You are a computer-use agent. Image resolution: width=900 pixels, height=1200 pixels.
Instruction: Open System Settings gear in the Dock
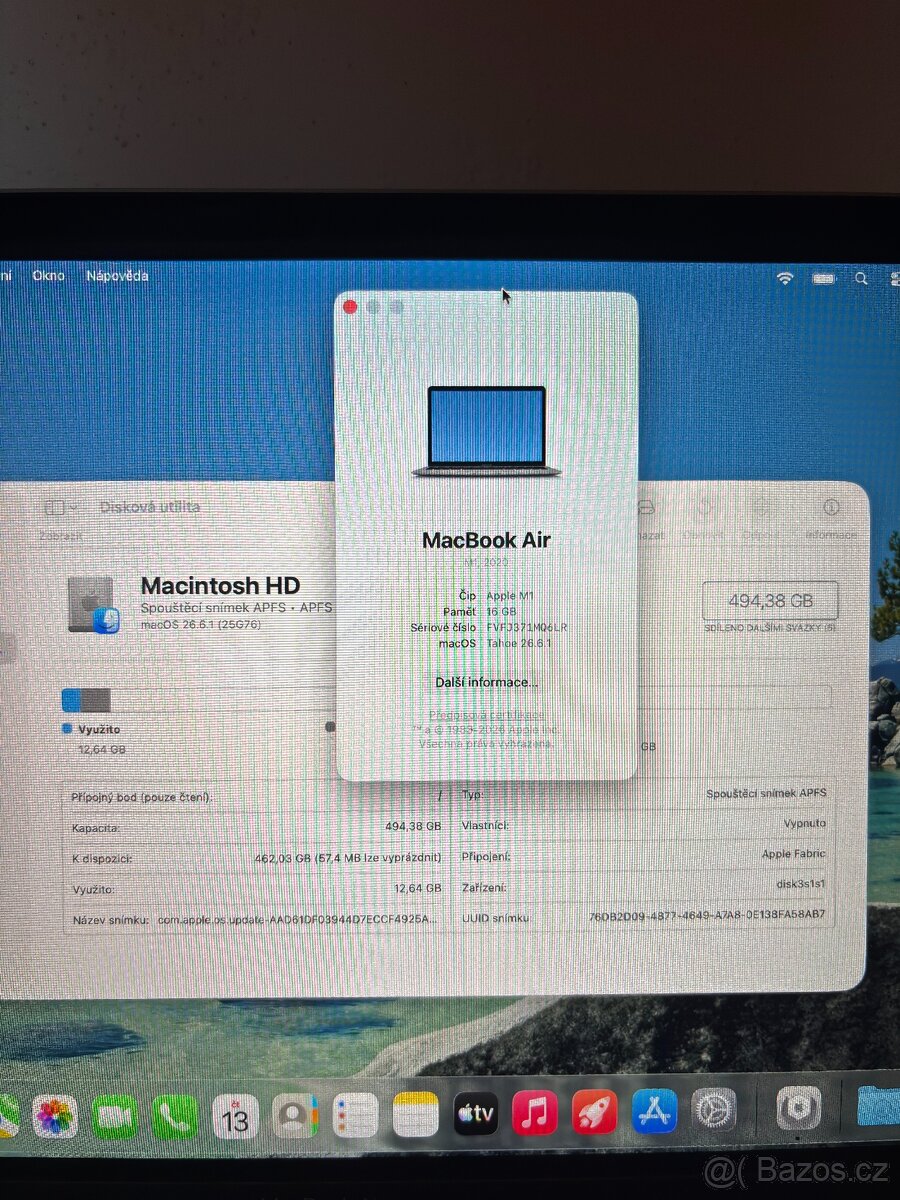pyautogui.click(x=714, y=1109)
